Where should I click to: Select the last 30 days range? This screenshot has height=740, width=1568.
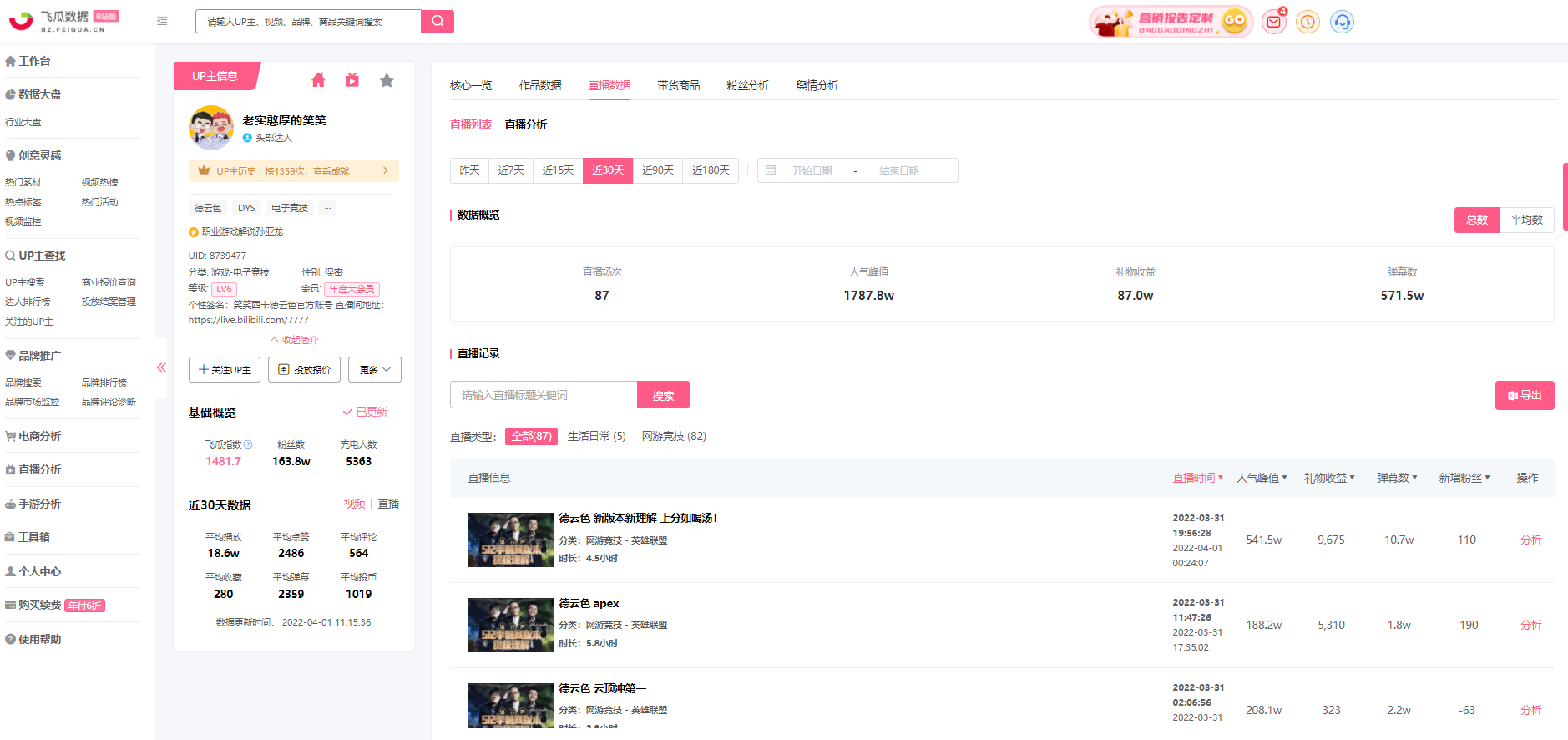tap(608, 170)
